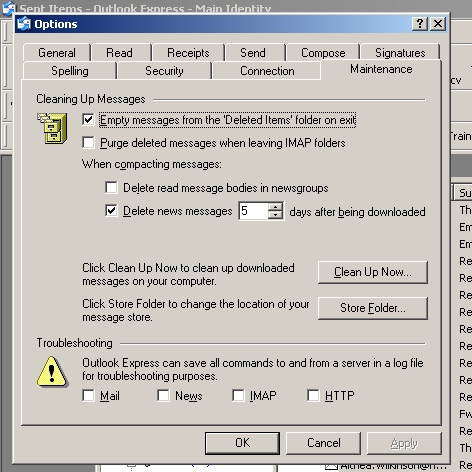Click the Options dialog title bar icon
The image size is (472, 472).
click(x=24, y=24)
